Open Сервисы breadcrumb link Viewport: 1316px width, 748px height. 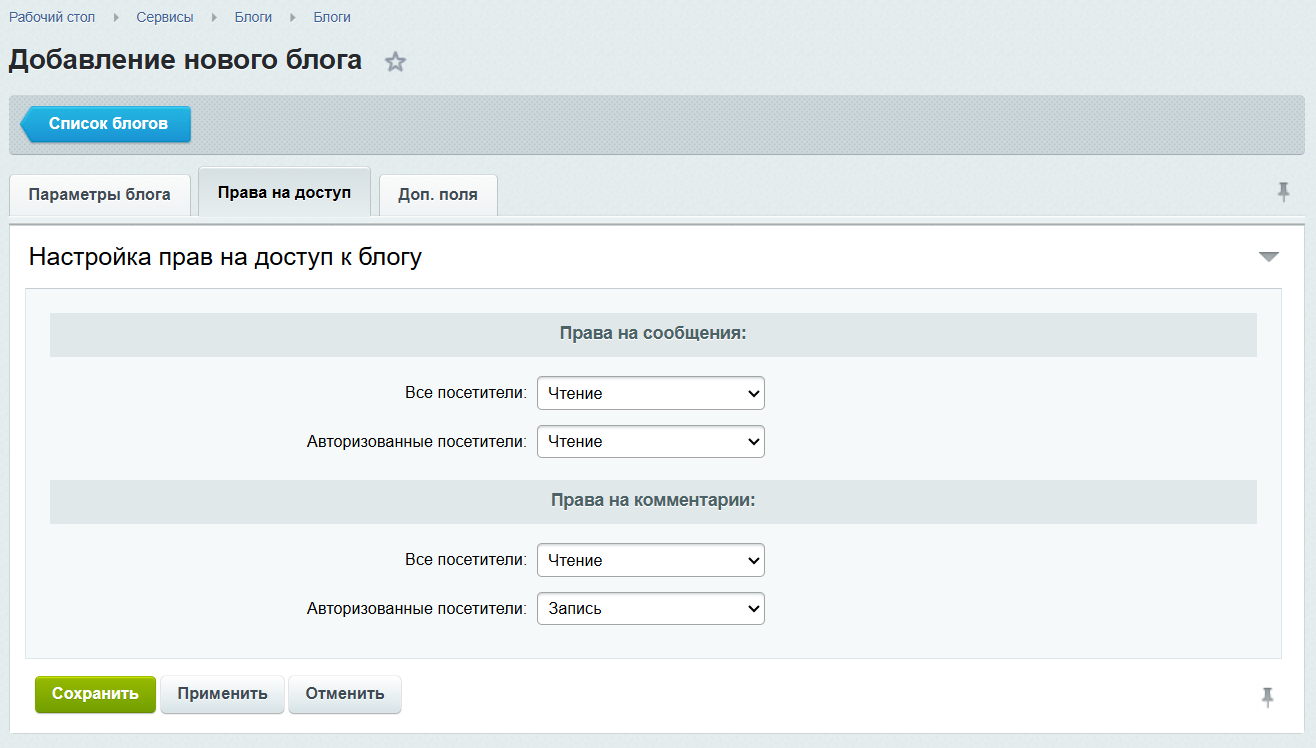pos(165,17)
